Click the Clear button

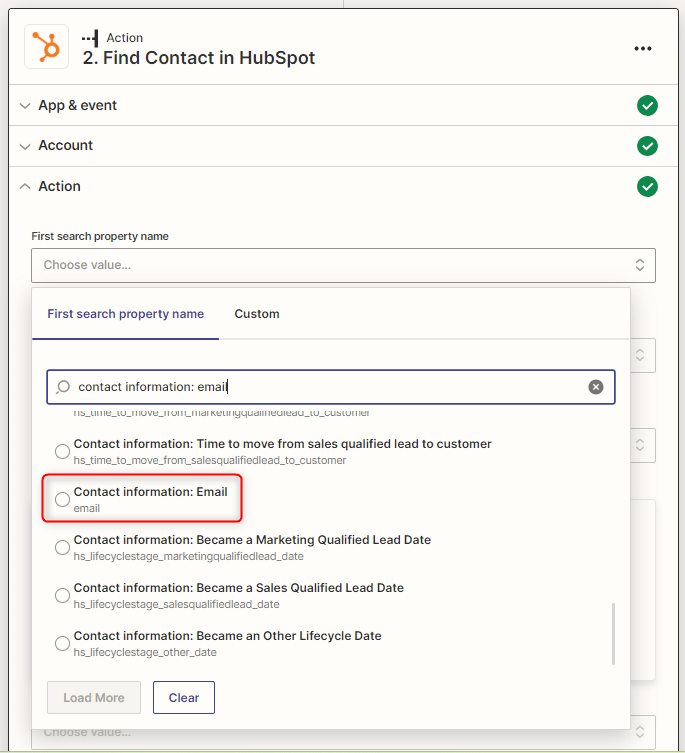click(x=183, y=697)
